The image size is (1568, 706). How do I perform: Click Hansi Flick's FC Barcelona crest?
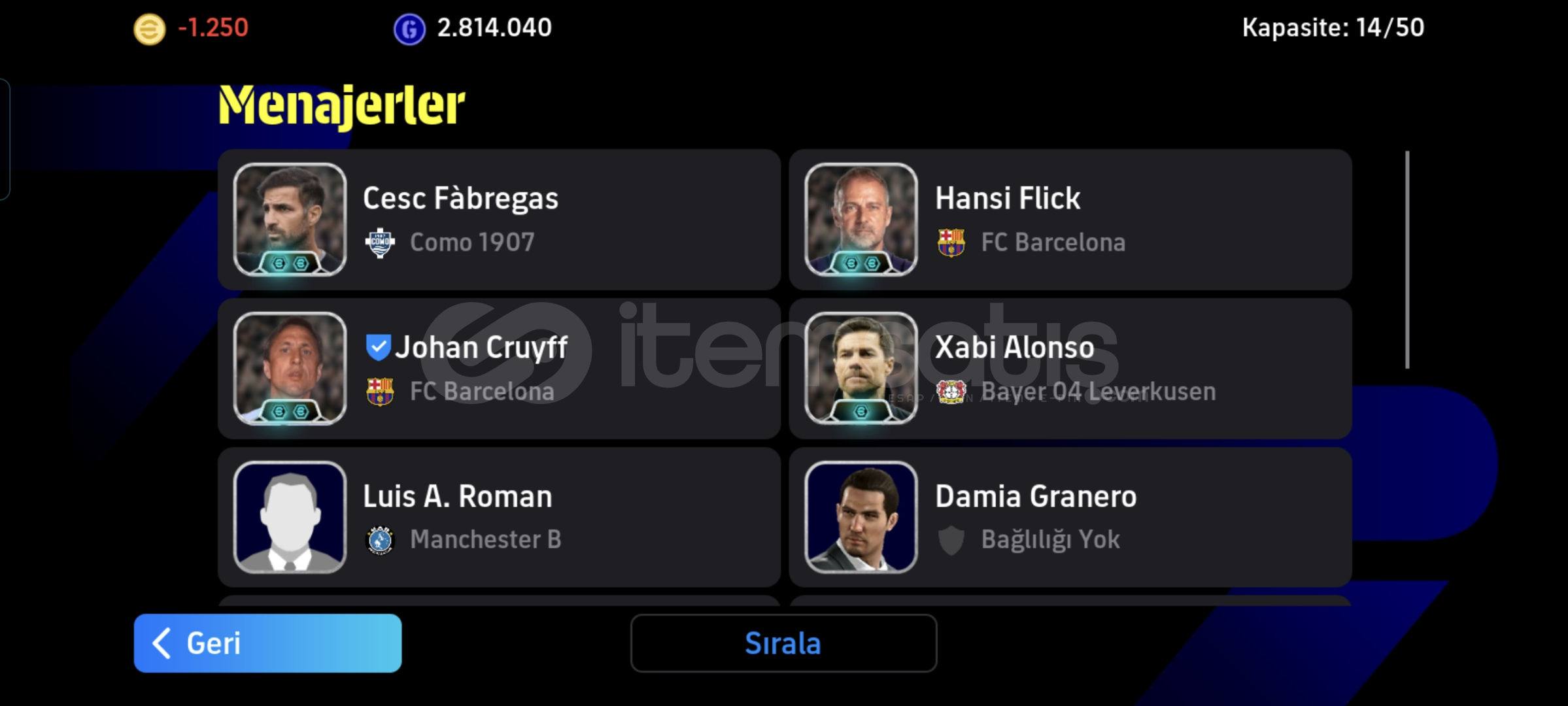[951, 243]
